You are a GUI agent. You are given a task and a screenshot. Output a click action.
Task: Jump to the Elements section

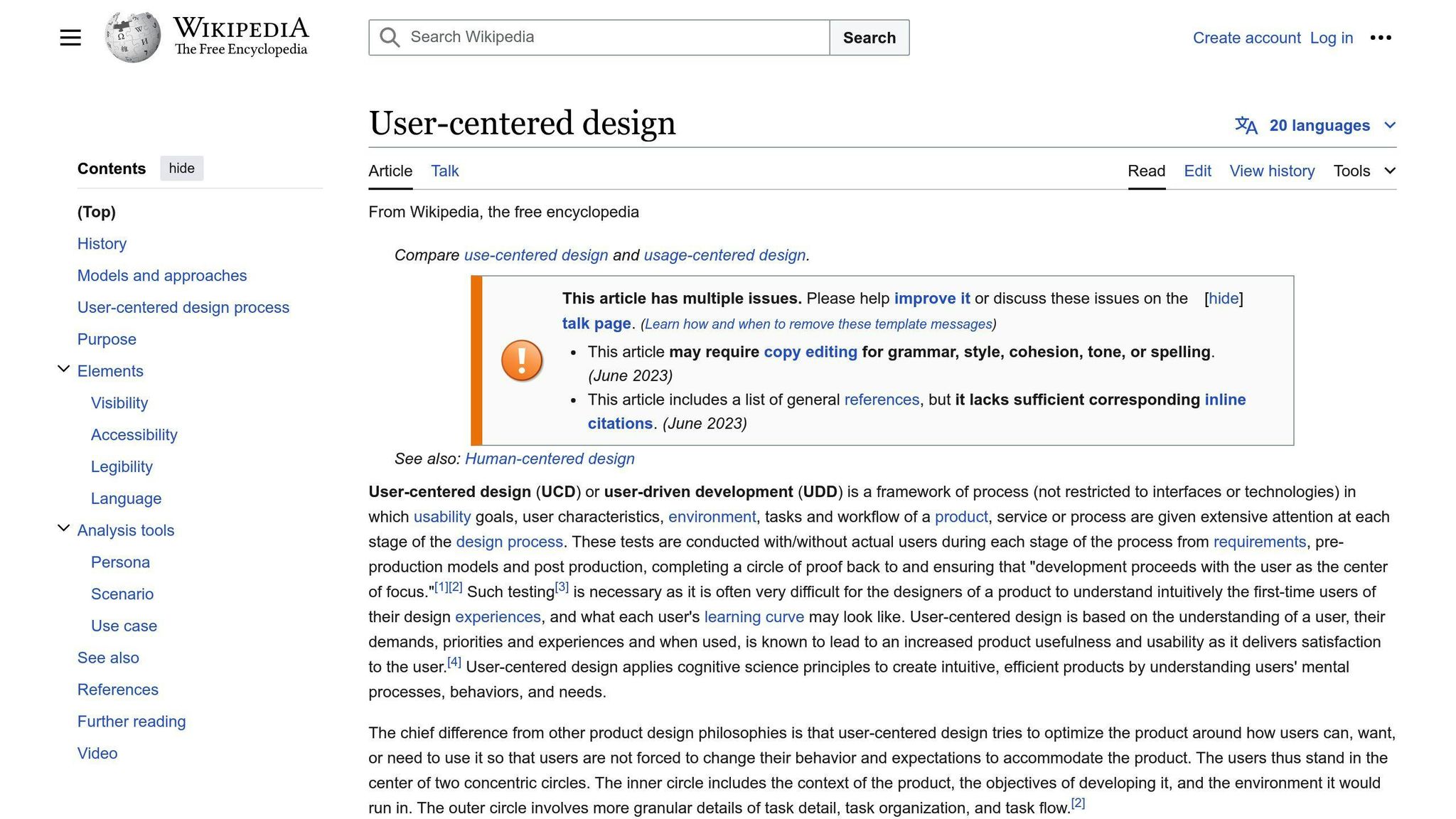pyautogui.click(x=110, y=371)
